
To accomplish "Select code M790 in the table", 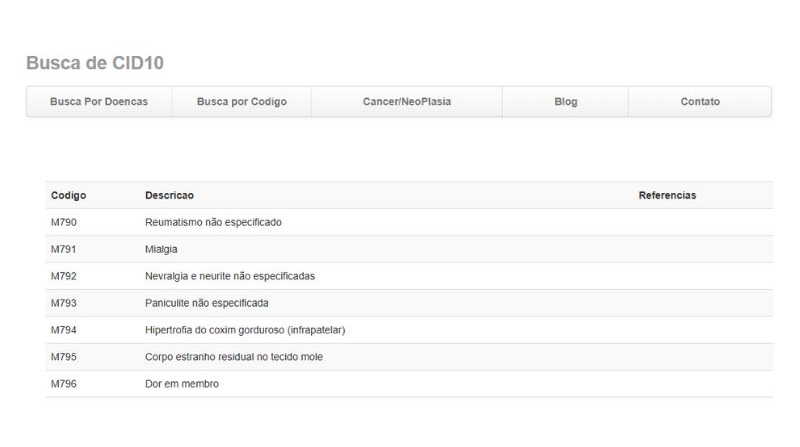I will (64, 222).
